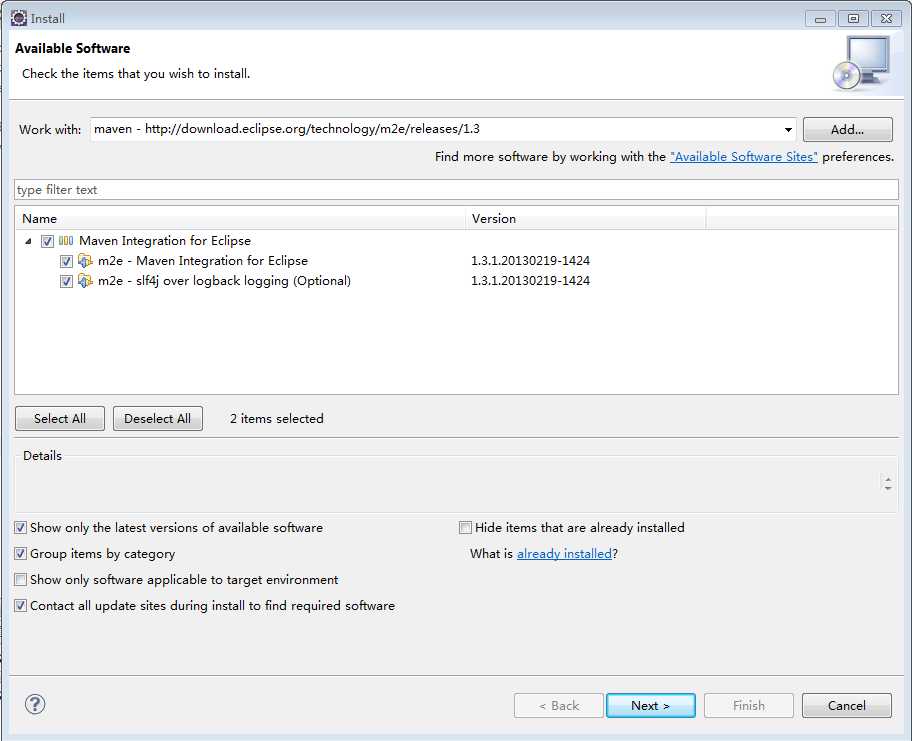Enable Hide items that are already installed
This screenshot has height=741, width=912.
(465, 528)
